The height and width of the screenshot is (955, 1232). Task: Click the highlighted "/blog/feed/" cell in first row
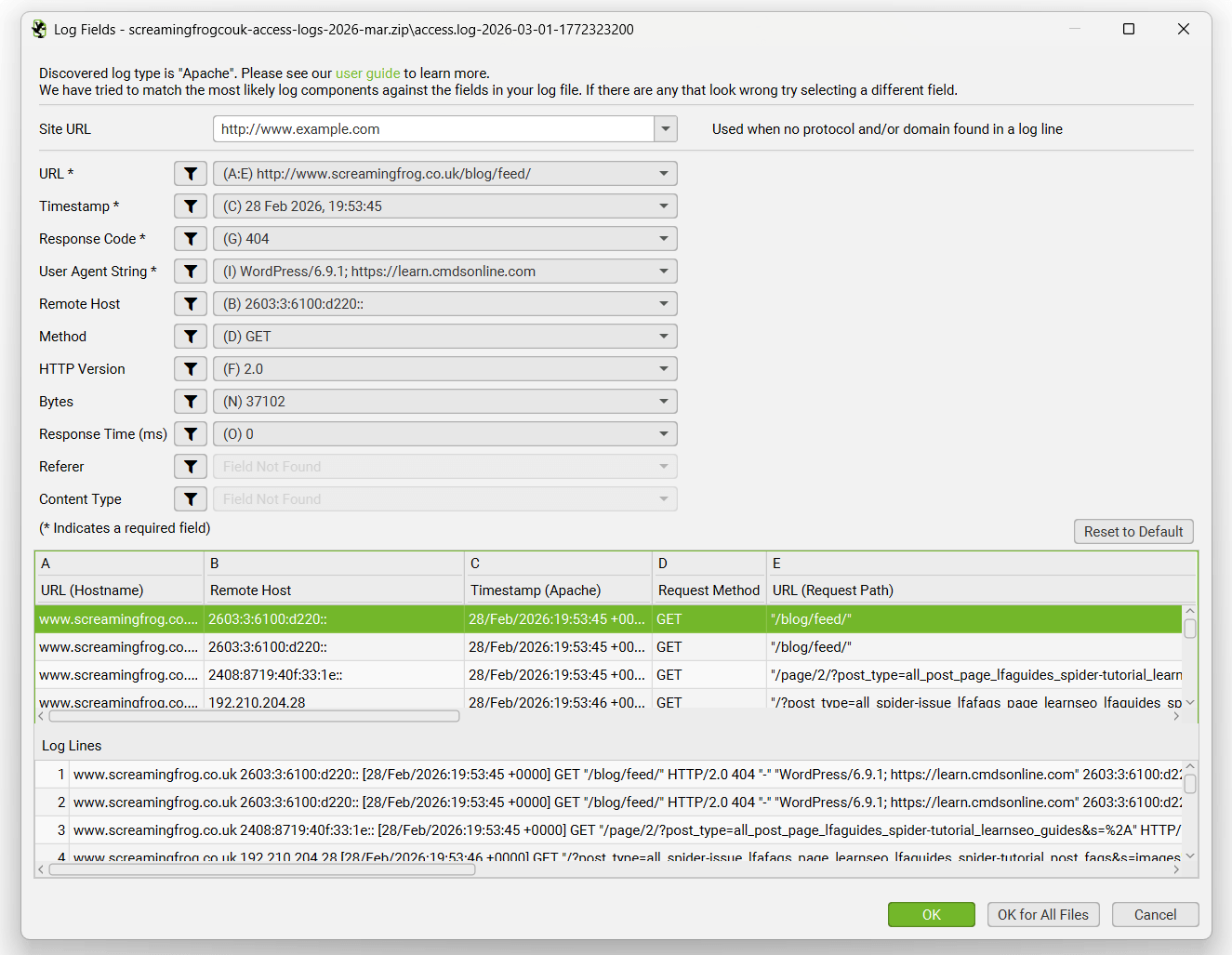point(974,619)
